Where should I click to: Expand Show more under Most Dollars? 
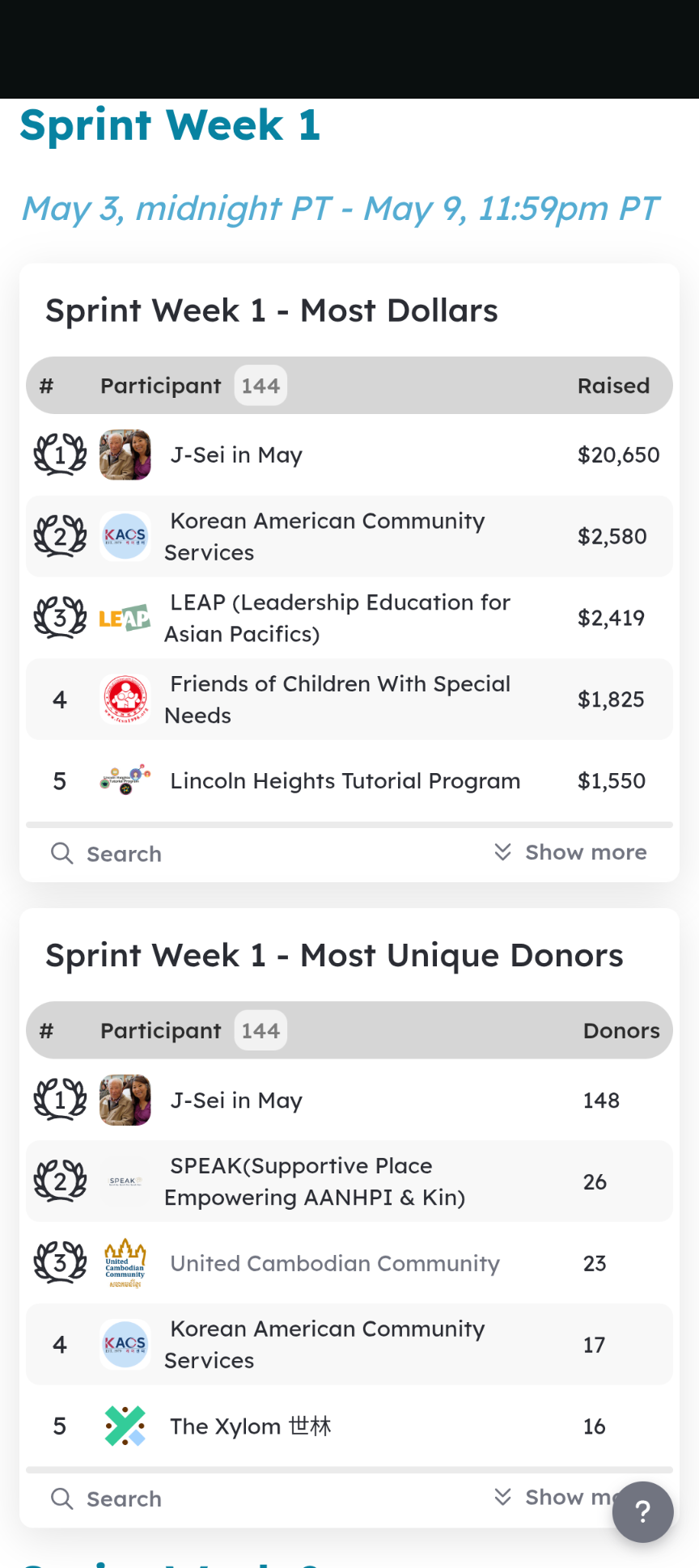[x=570, y=852]
